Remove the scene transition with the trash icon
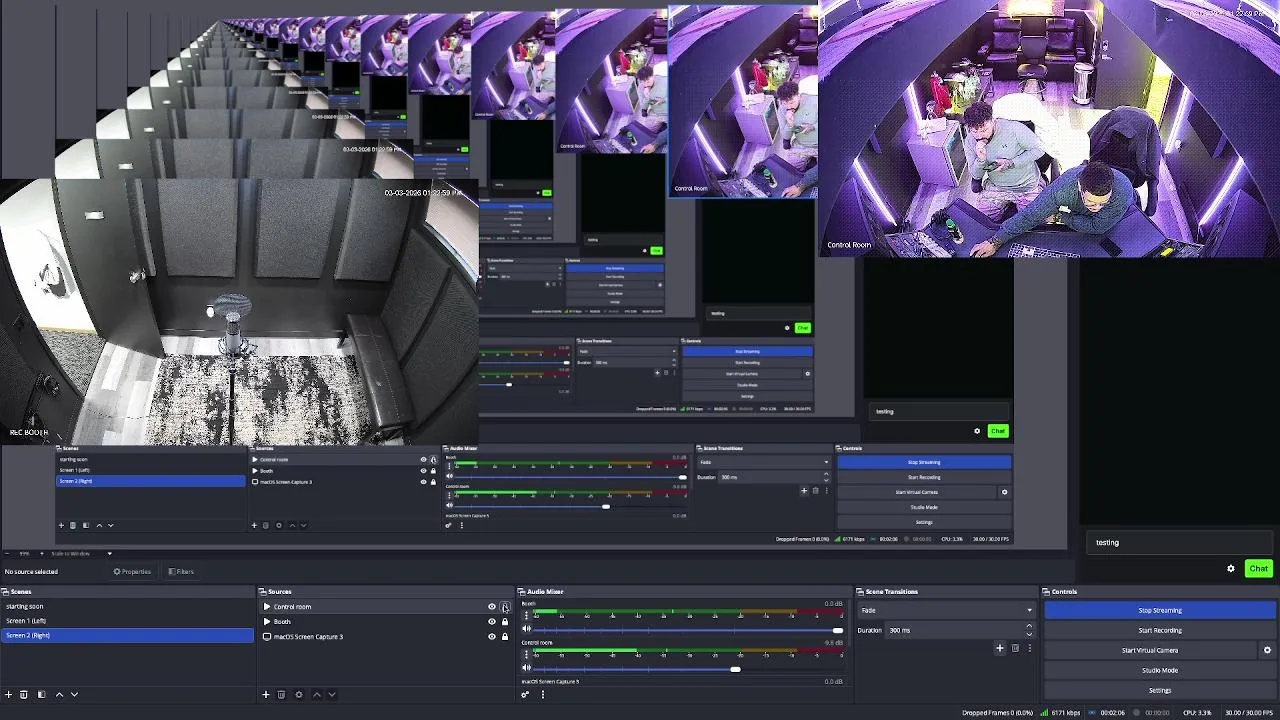The width and height of the screenshot is (1280, 720). [1015, 648]
